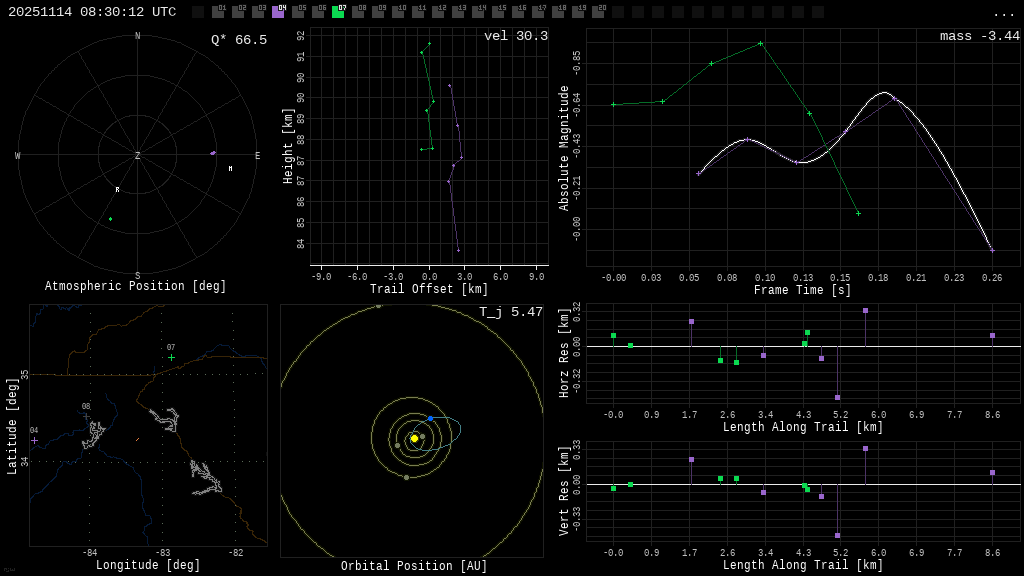The image size is (1024, 576).
Task: Click the station 20 indicator box
Action: point(598,12)
